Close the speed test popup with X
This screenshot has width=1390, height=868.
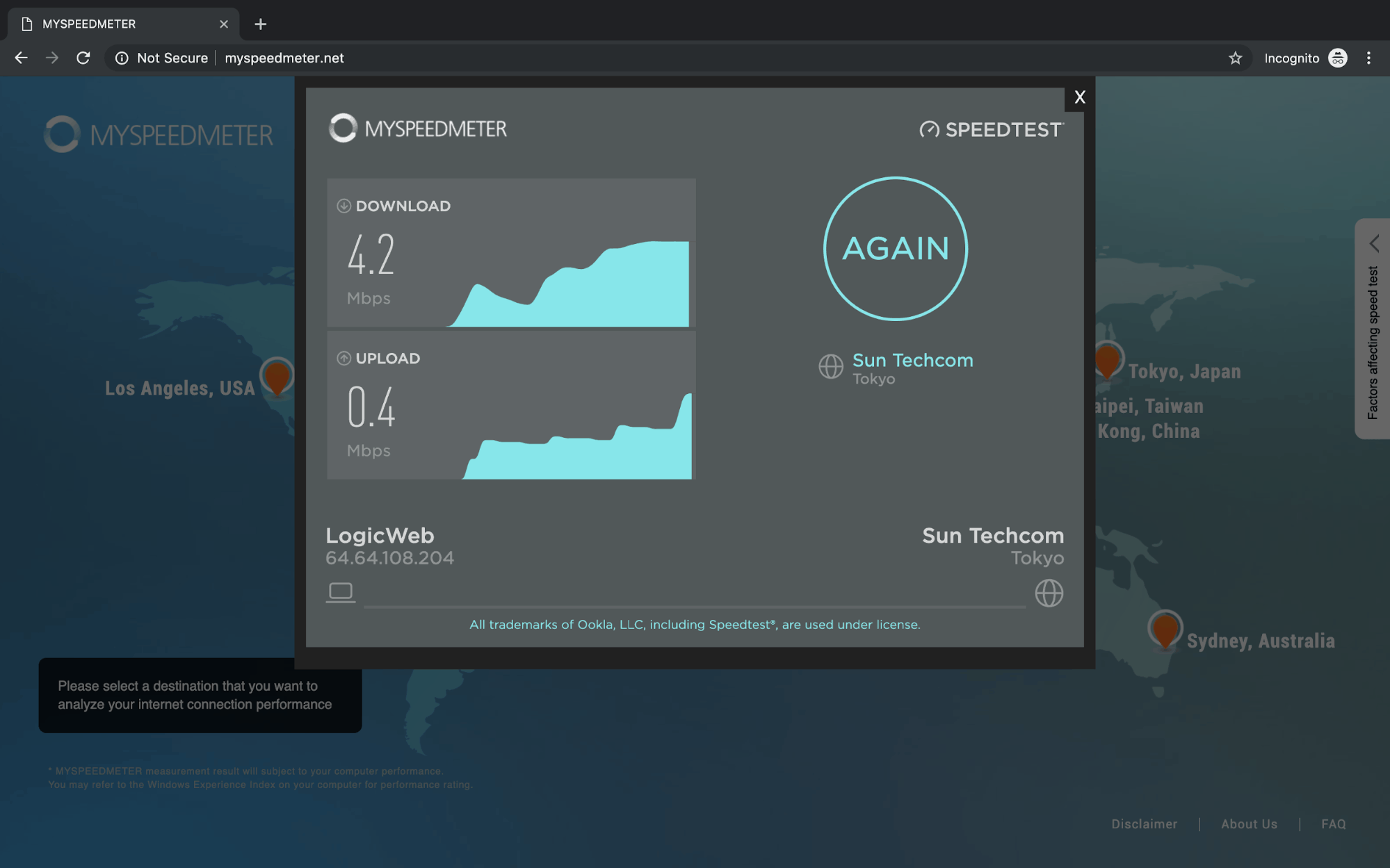(x=1079, y=97)
